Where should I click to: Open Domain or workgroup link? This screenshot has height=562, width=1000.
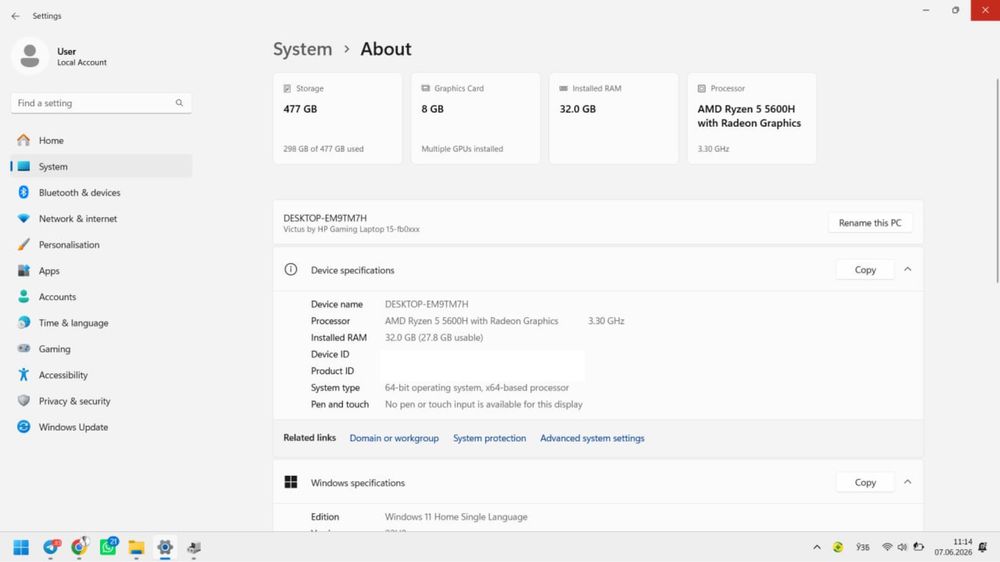[394, 438]
